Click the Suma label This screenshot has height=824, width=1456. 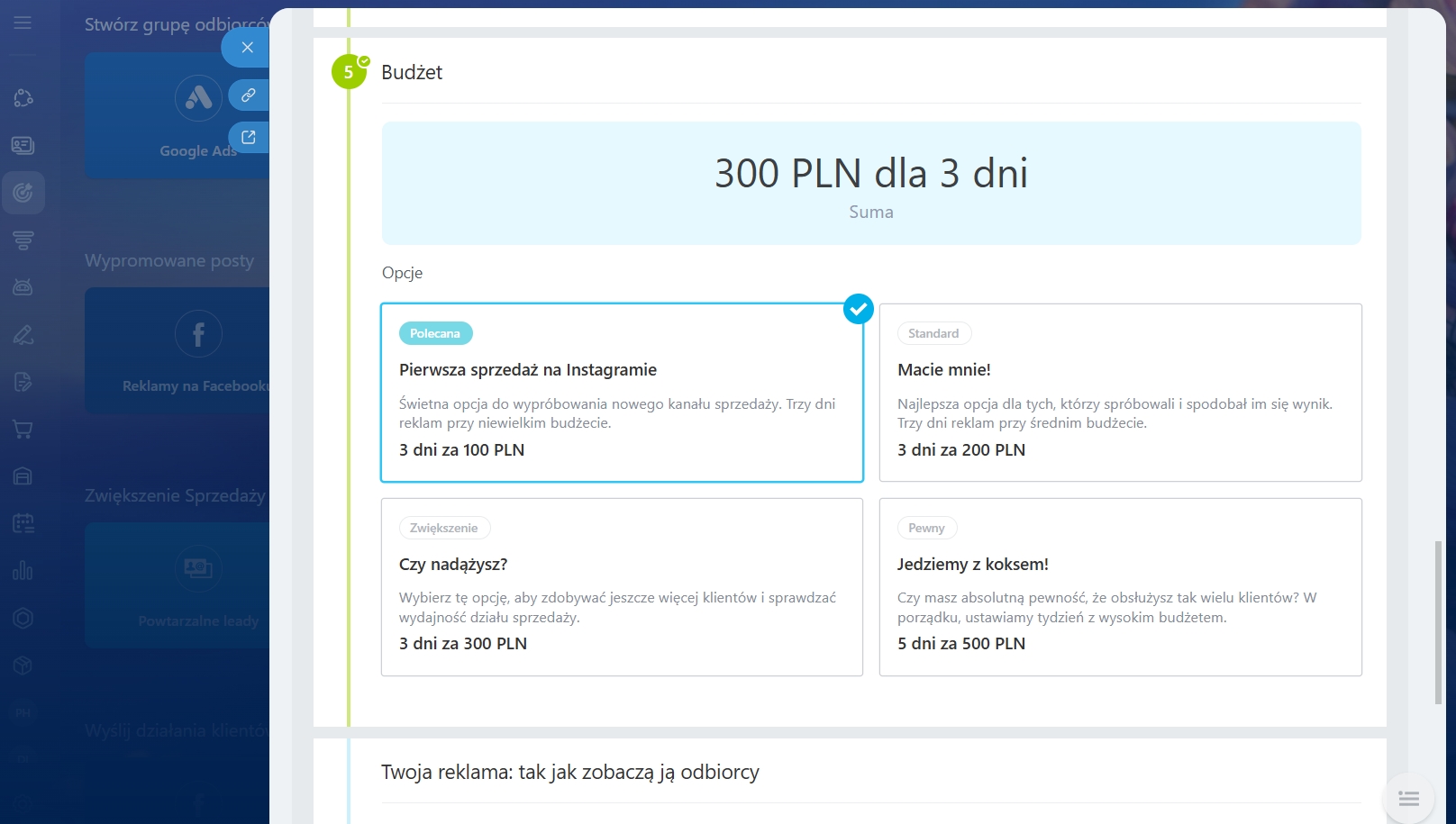tap(871, 213)
